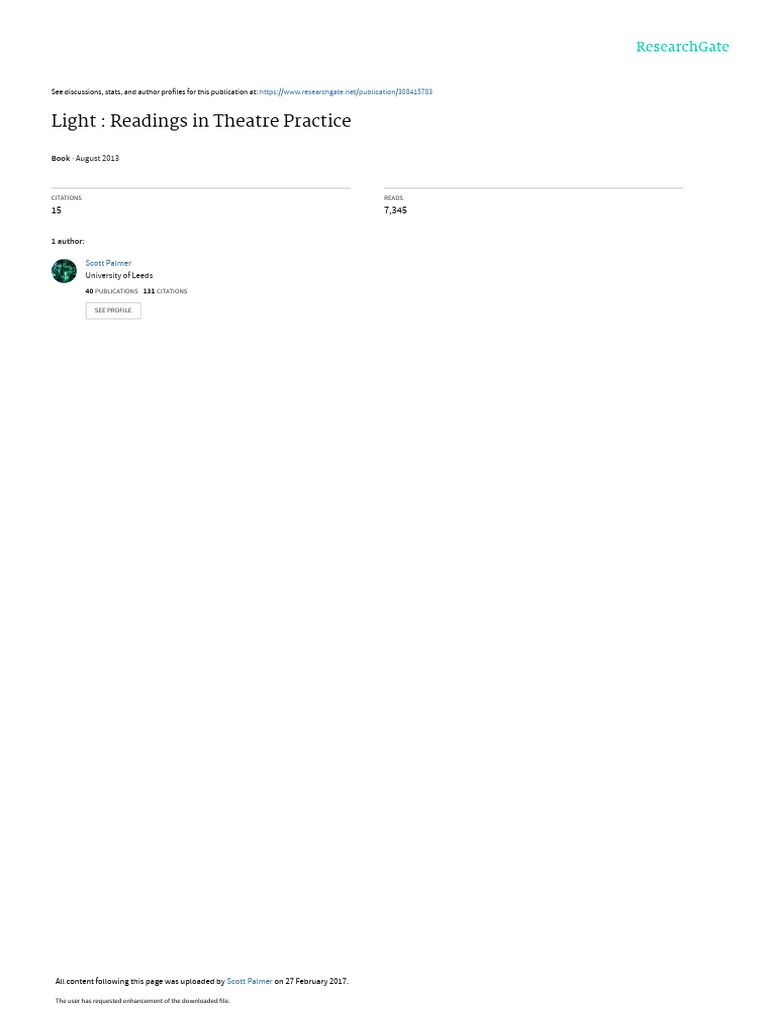
Task: Click the citation count 15
Action: pos(56,210)
